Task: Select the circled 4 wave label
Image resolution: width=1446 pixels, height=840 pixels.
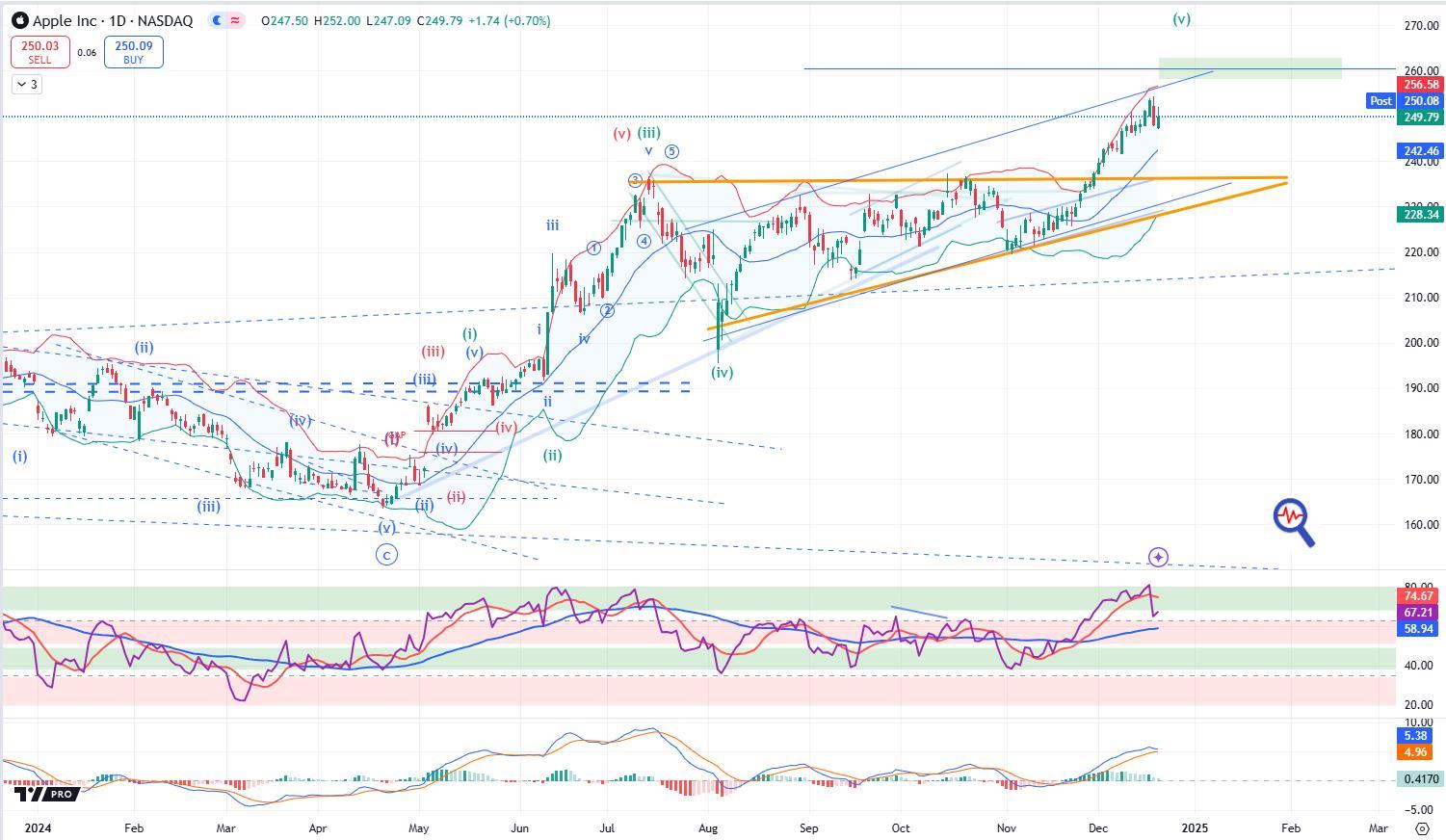Action: tap(643, 241)
